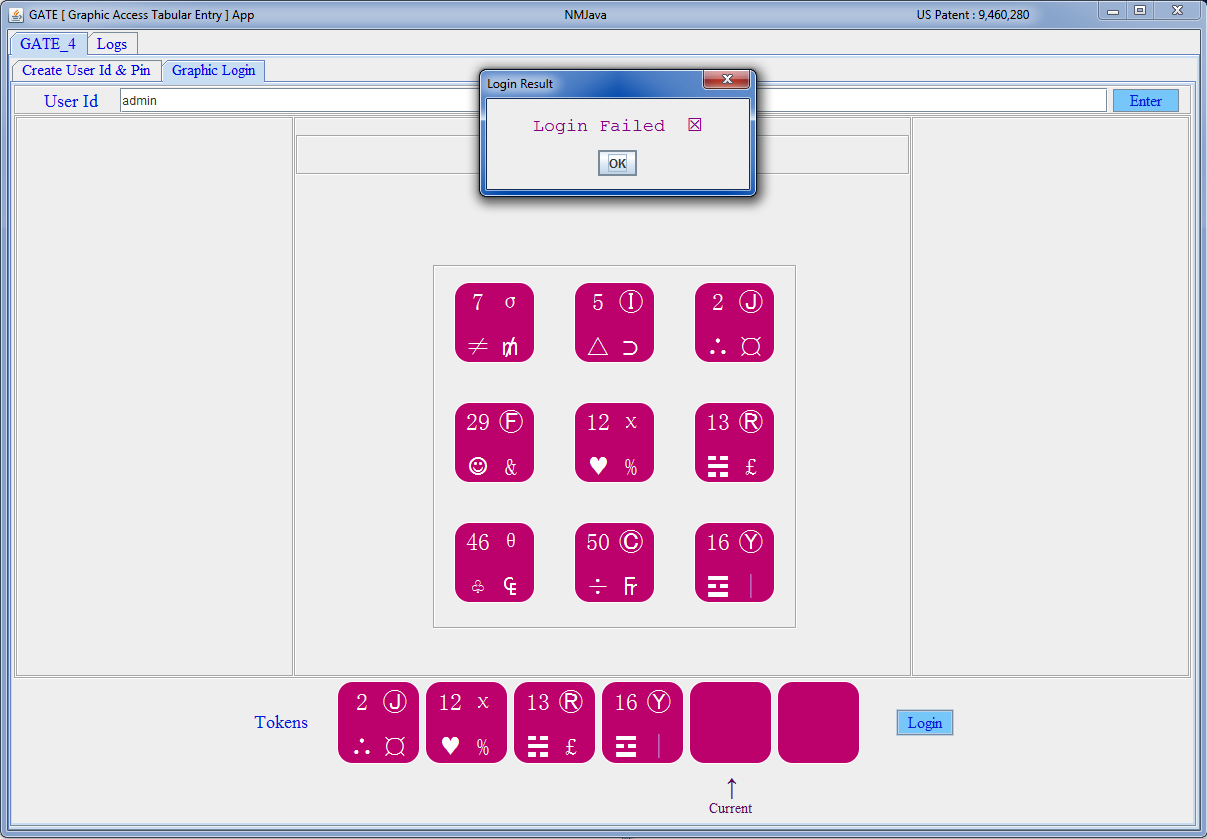The height and width of the screenshot is (839, 1207).
Task: Click the entered token 2 in Tokens row
Action: [378, 722]
